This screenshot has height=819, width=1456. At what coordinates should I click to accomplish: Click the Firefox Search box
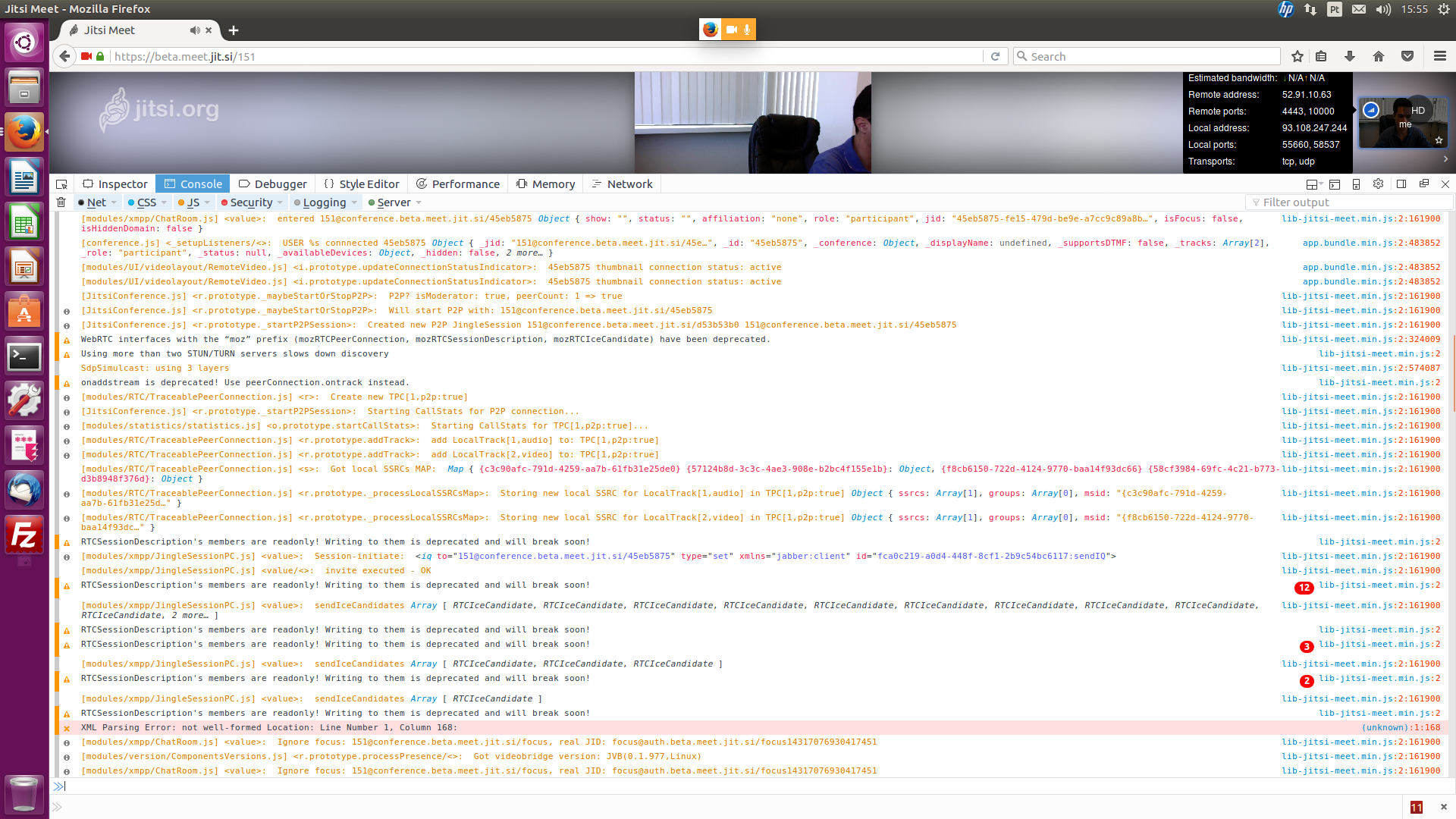[1147, 56]
